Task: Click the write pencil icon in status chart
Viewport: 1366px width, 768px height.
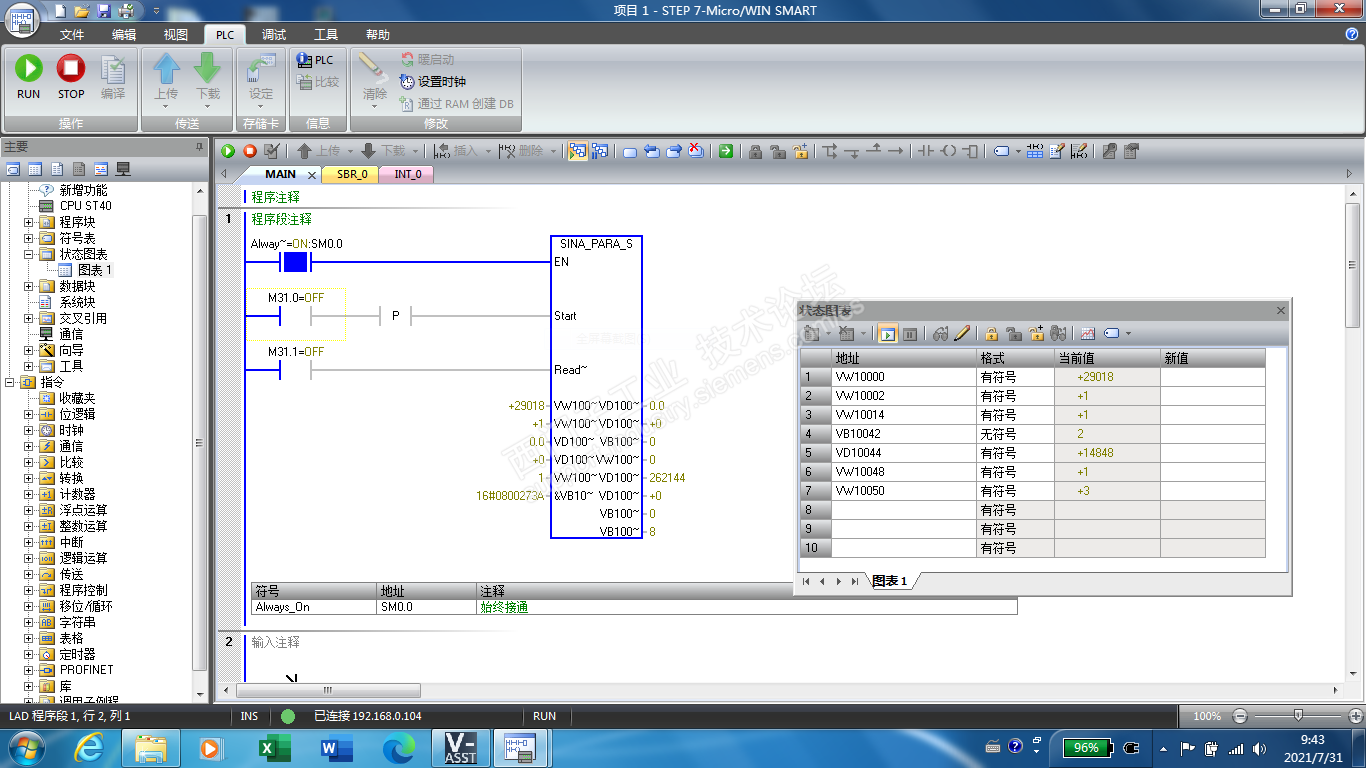Action: pyautogui.click(x=962, y=333)
